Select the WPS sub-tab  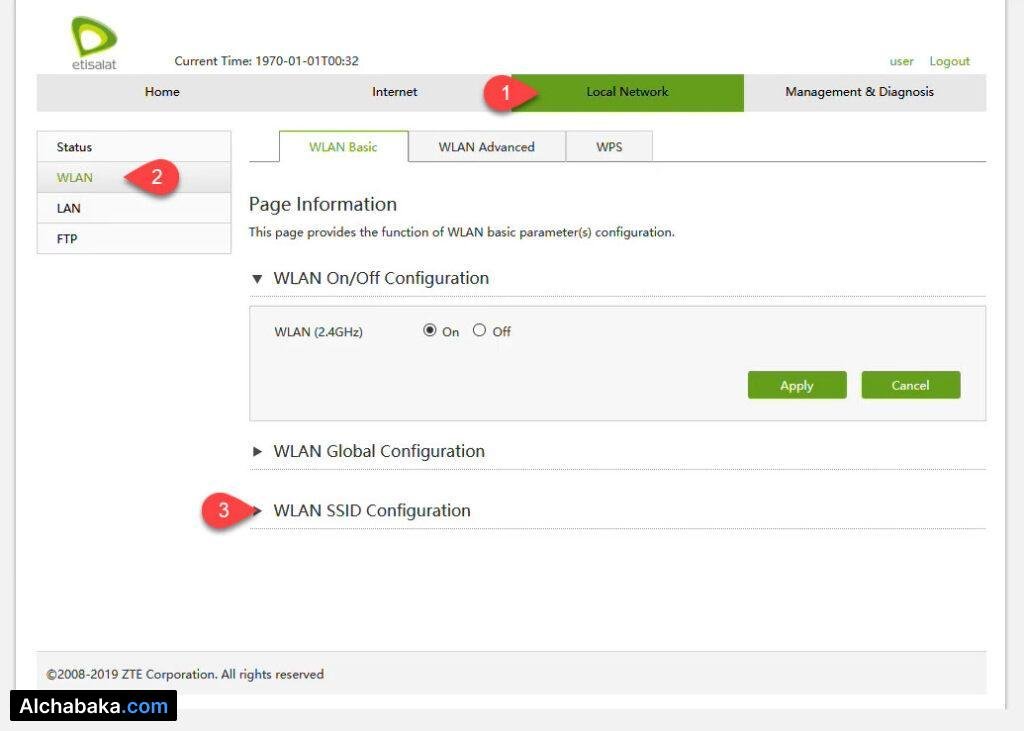tap(609, 146)
